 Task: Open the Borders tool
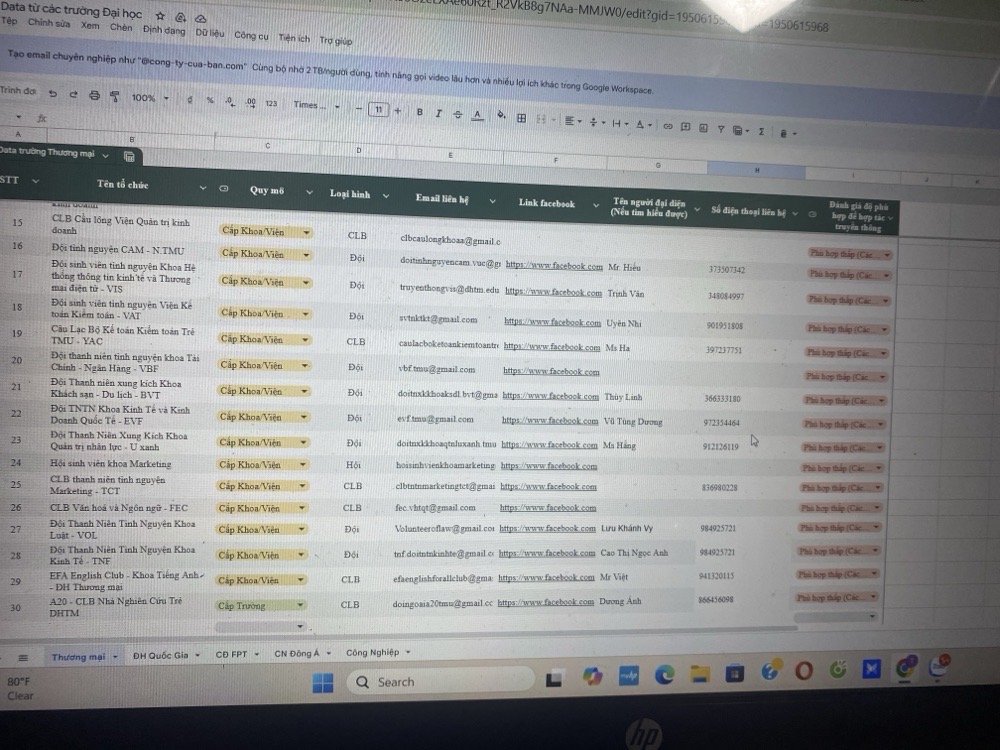pos(521,117)
